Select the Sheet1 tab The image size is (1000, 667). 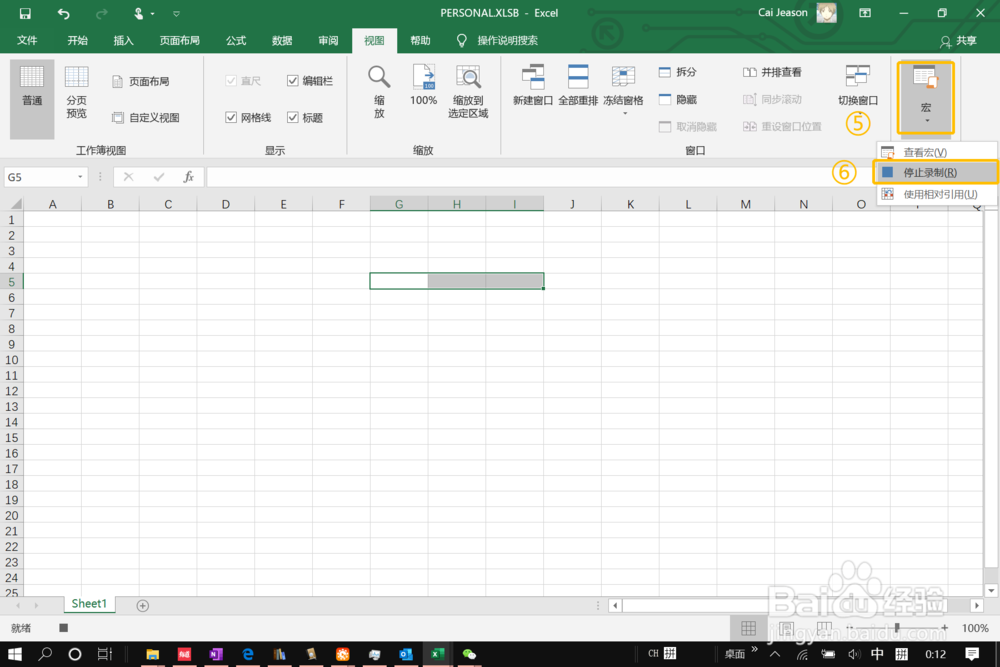89,604
